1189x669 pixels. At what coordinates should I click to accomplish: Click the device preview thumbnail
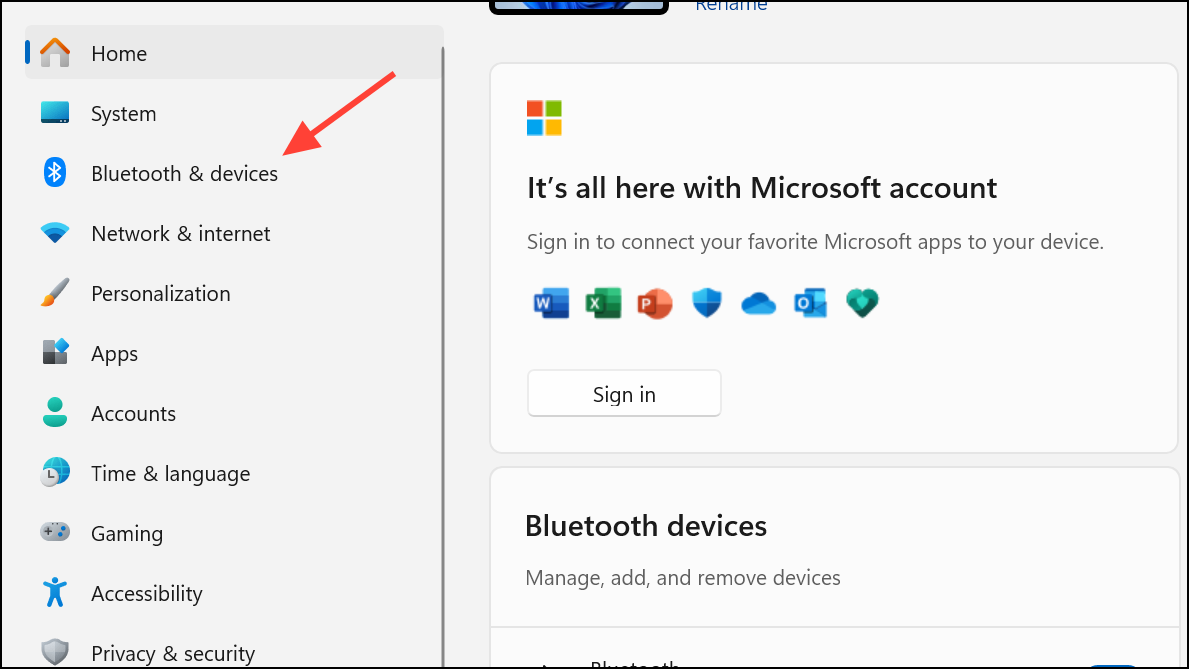point(578,6)
